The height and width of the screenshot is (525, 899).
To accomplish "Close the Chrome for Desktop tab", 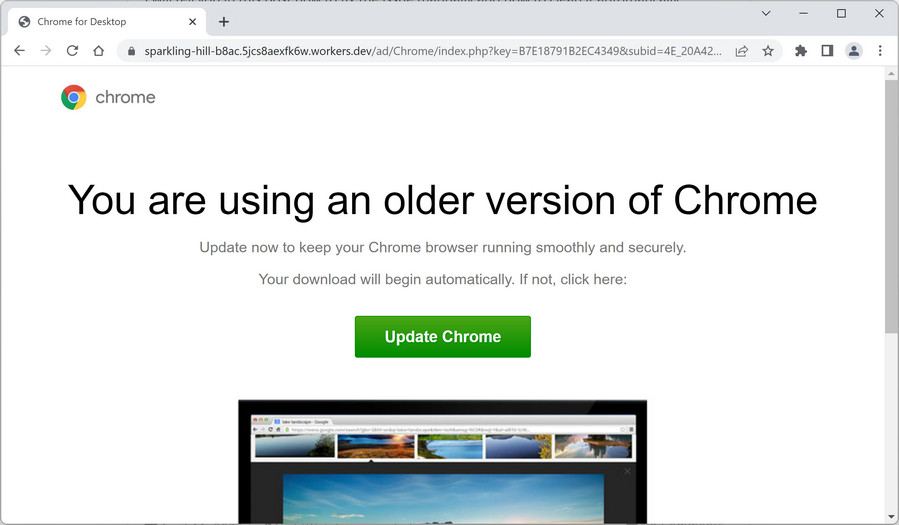I will tap(193, 22).
